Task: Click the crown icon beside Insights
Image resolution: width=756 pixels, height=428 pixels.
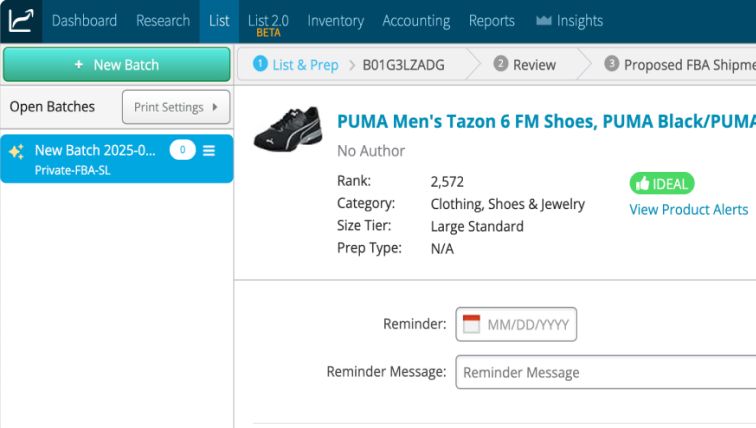Action: coord(544,21)
